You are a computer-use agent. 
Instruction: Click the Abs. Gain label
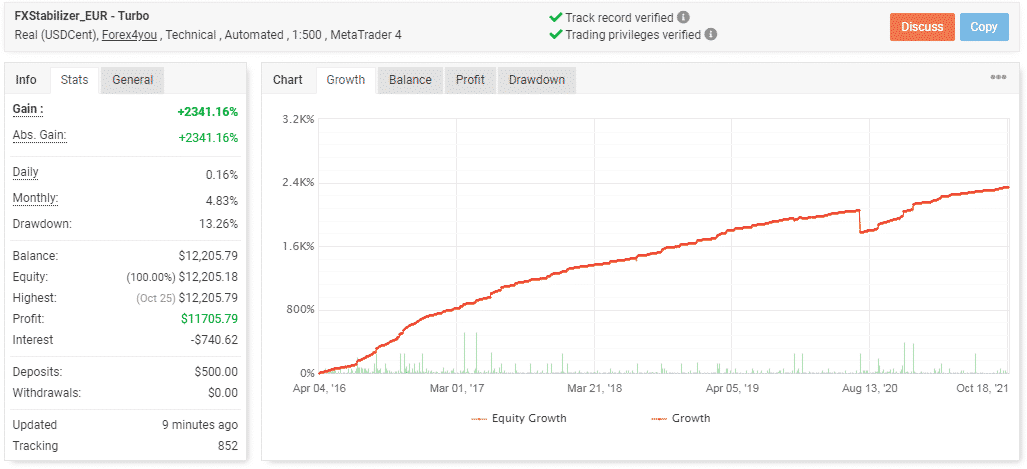pos(39,136)
